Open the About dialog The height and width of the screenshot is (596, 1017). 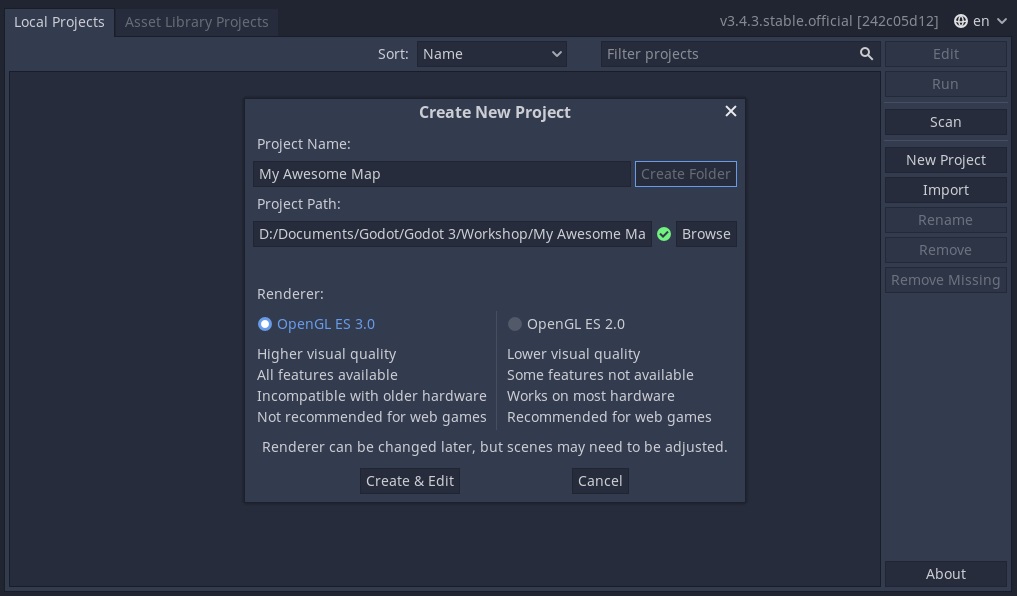tap(945, 574)
